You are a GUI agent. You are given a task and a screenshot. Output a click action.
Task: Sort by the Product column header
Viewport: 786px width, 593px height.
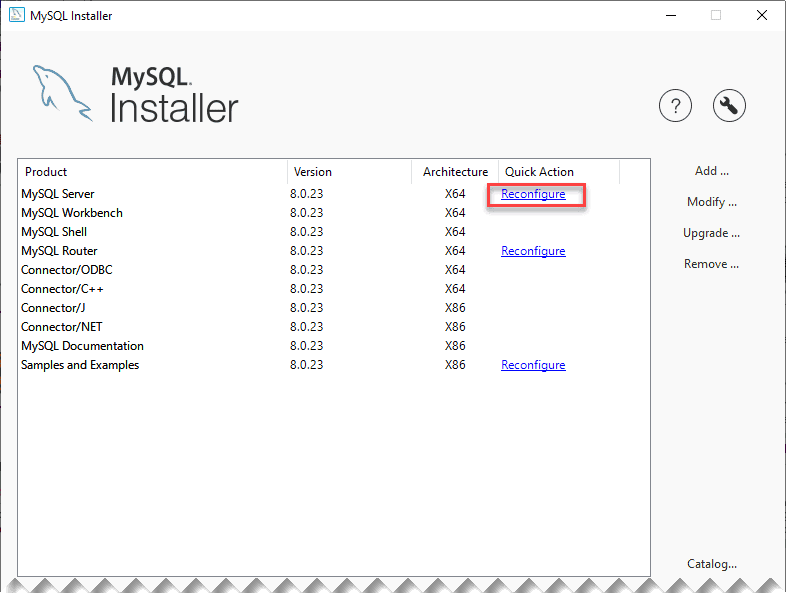coord(152,172)
